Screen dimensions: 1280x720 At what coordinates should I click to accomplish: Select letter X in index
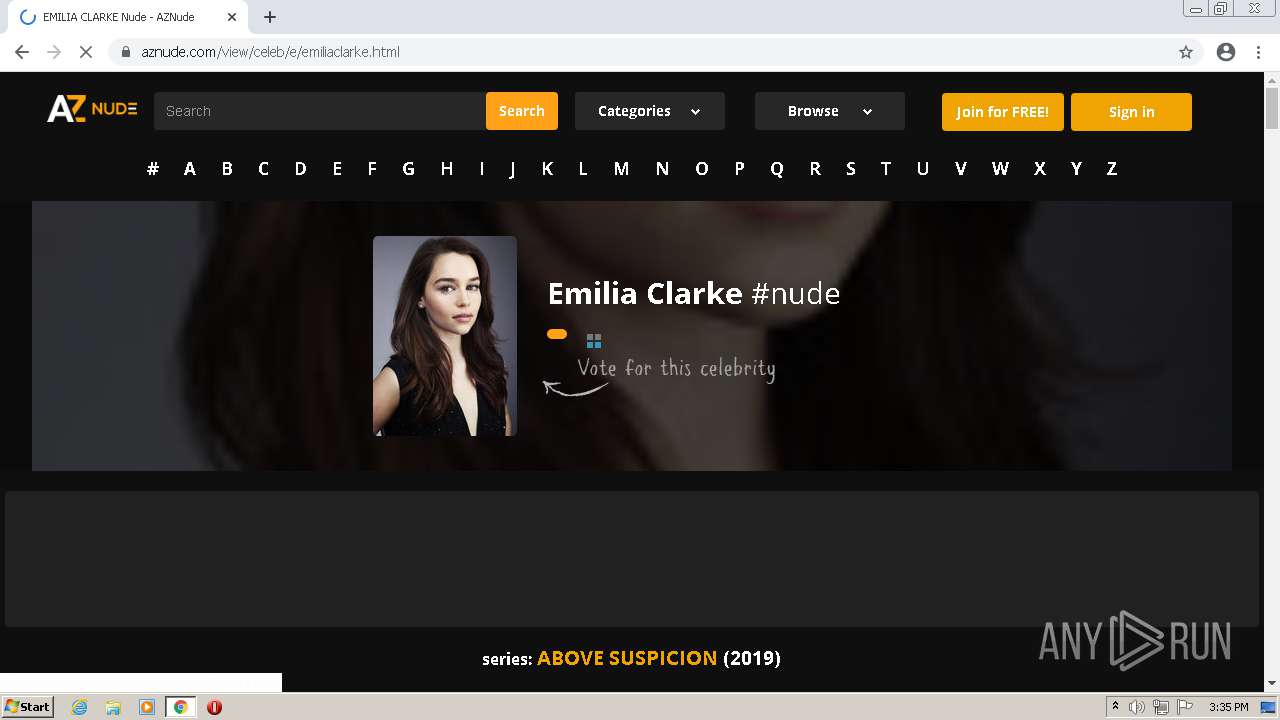[1039, 169]
